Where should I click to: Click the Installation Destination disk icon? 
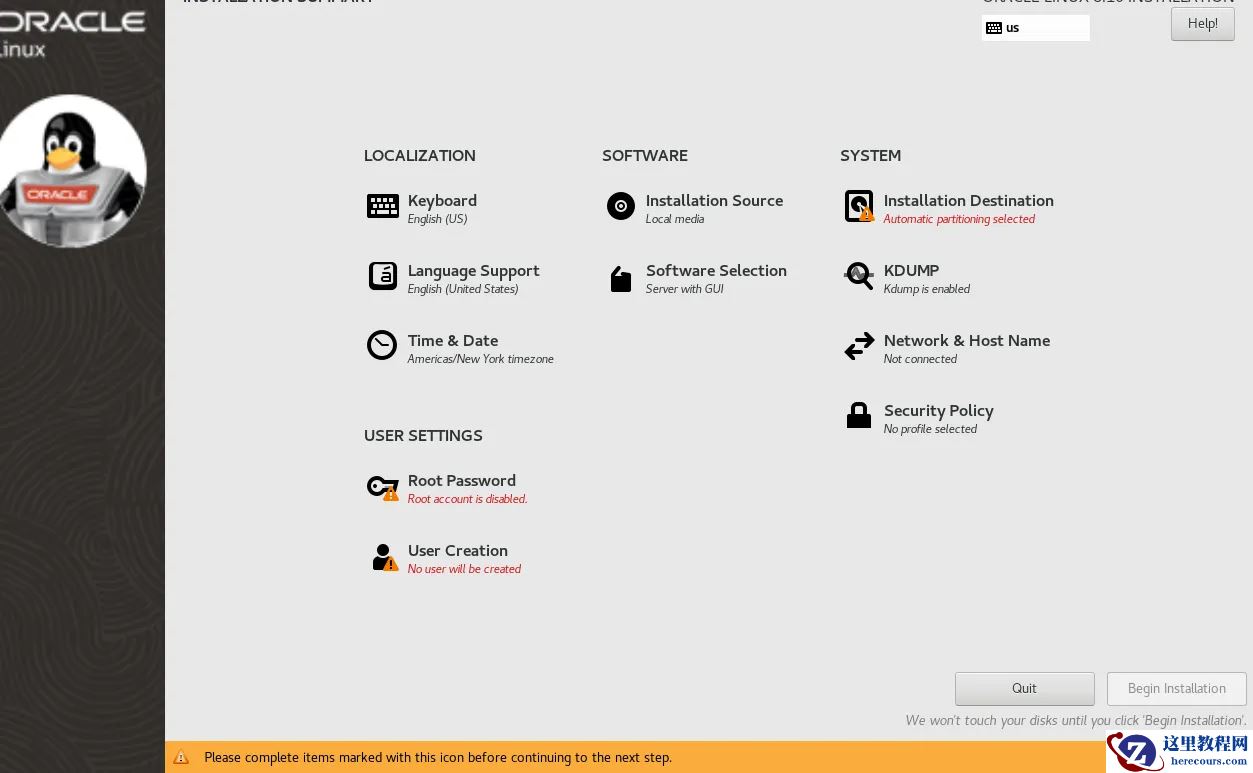click(x=859, y=206)
